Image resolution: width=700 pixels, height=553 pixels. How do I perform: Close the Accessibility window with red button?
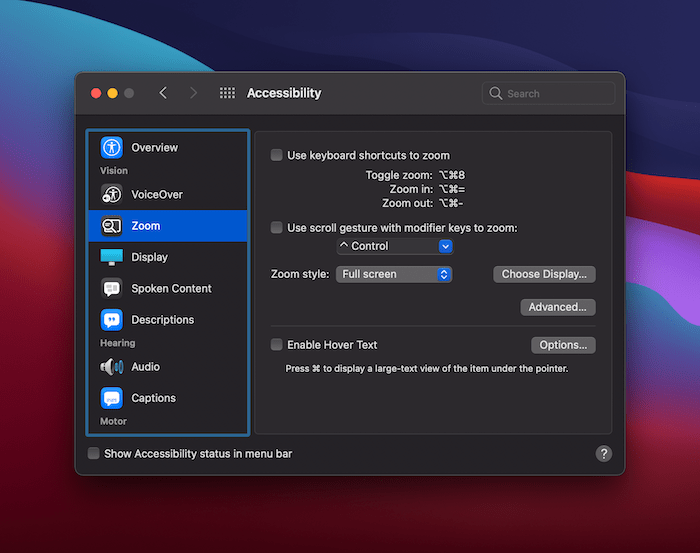tap(96, 93)
